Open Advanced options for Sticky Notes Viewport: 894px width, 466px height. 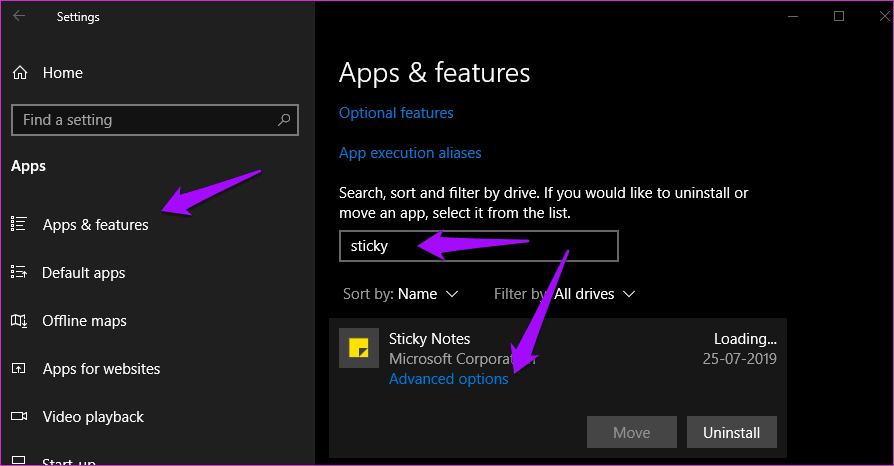click(x=449, y=379)
